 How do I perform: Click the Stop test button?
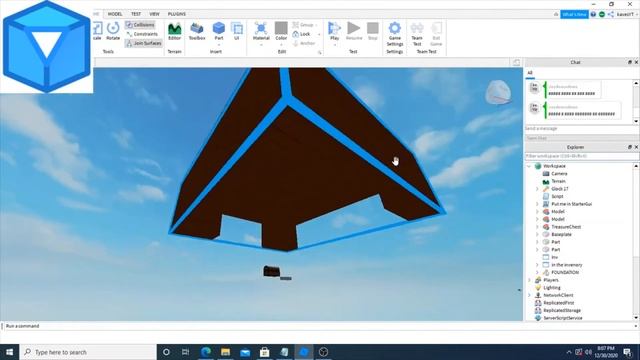pos(373,31)
